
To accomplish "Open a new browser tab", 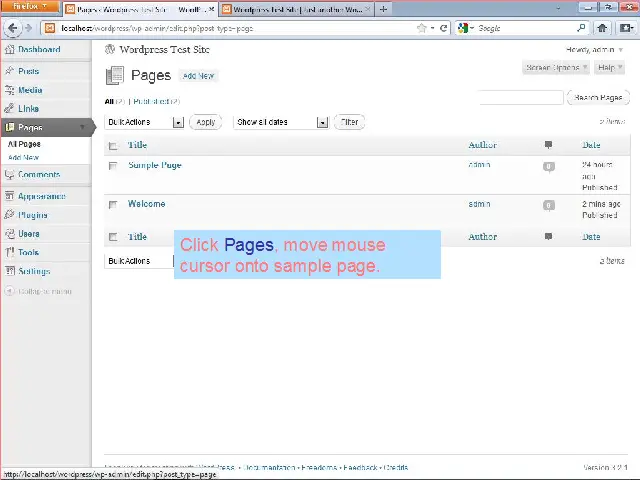I will click(x=383, y=9).
